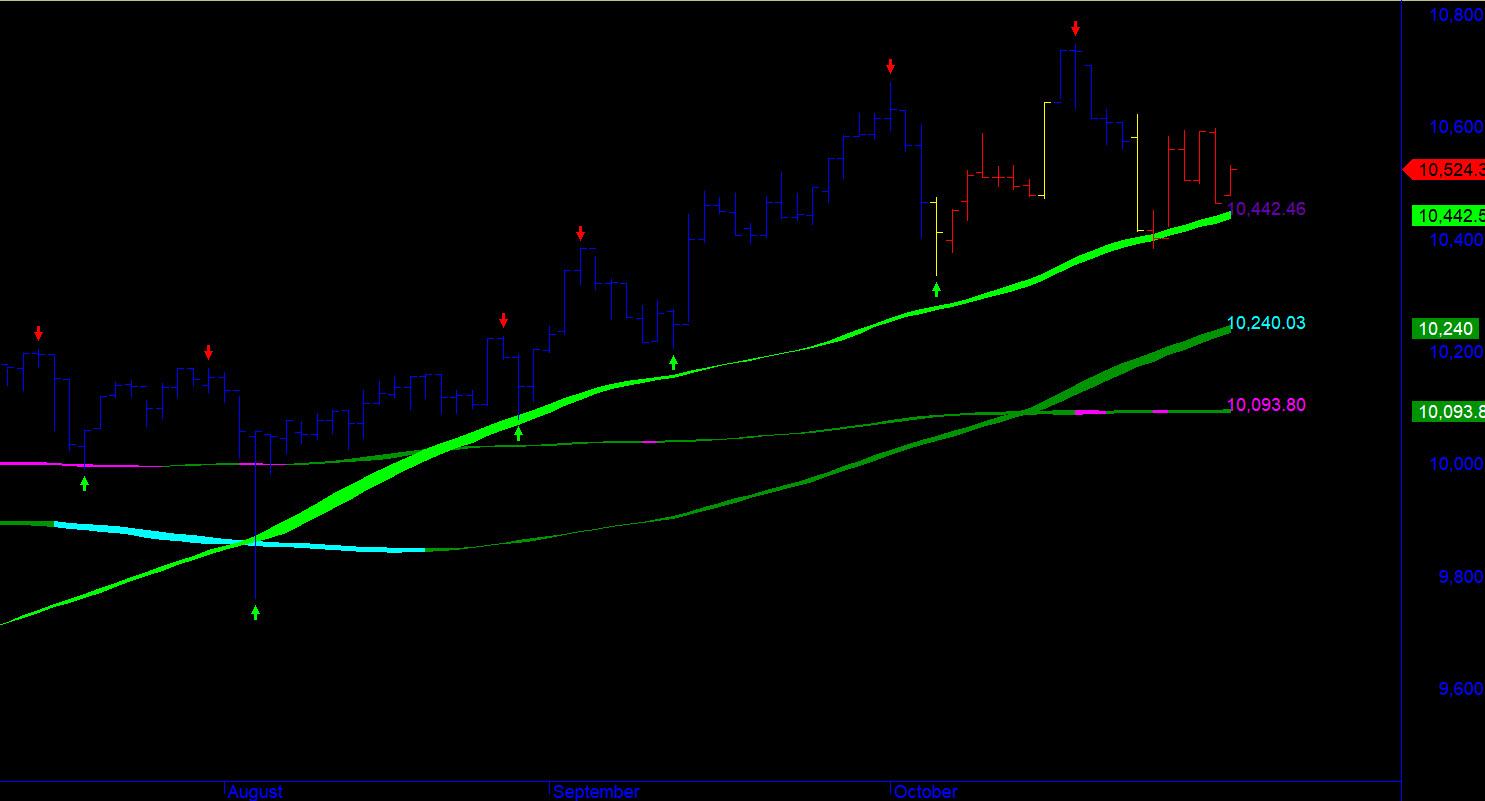
Task: Select red sell arrow above early September peak
Action: (580, 234)
